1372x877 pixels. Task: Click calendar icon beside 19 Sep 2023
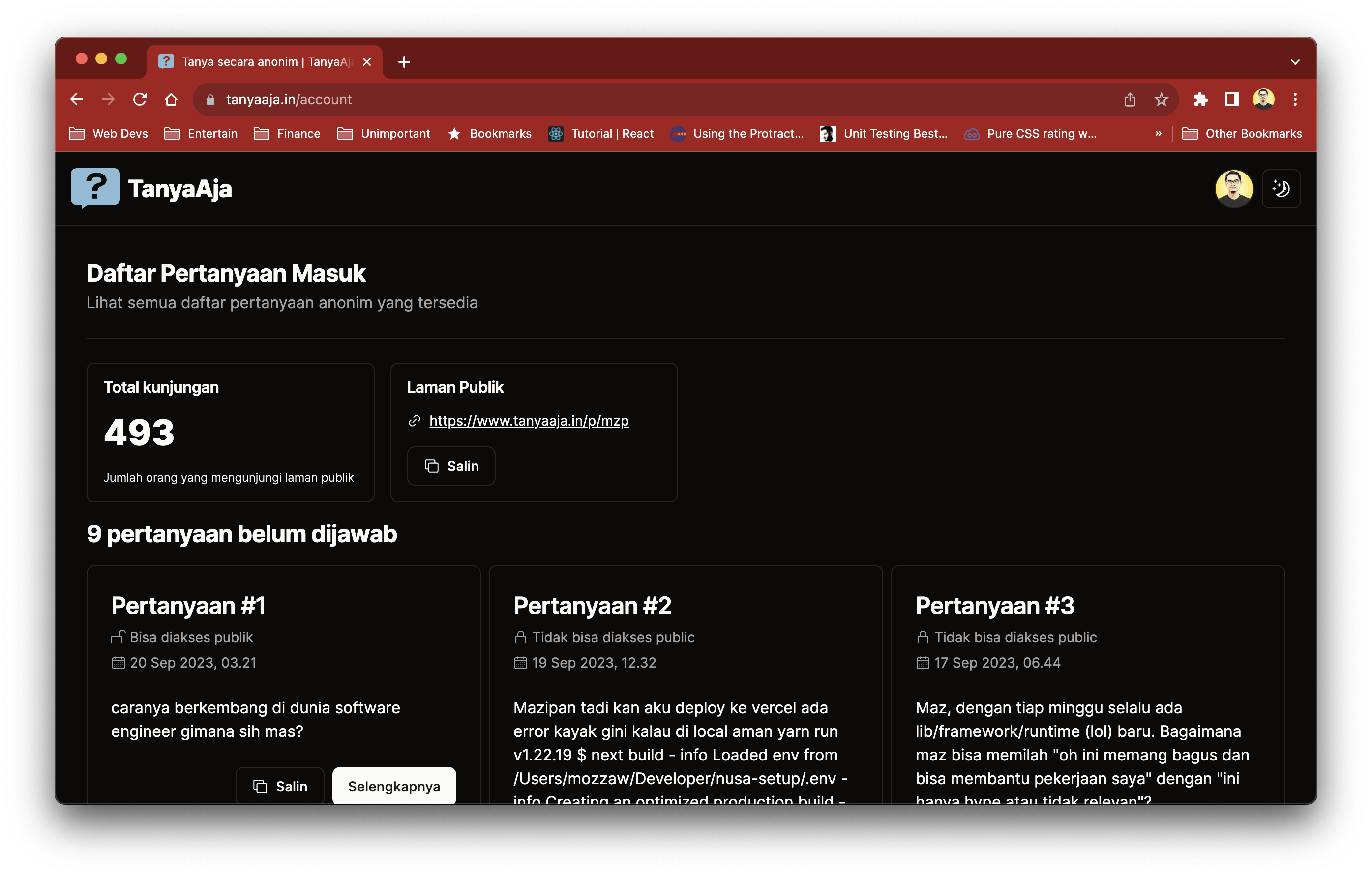tap(520, 662)
